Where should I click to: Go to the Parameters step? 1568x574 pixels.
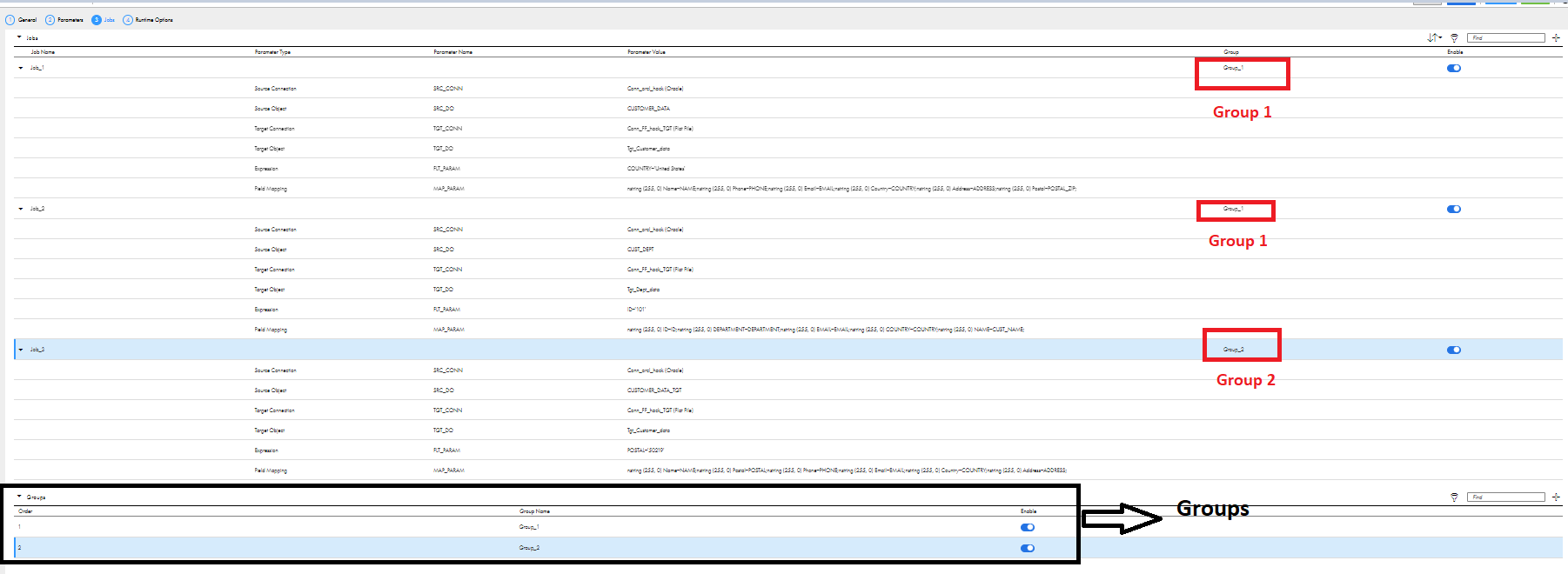coord(64,19)
